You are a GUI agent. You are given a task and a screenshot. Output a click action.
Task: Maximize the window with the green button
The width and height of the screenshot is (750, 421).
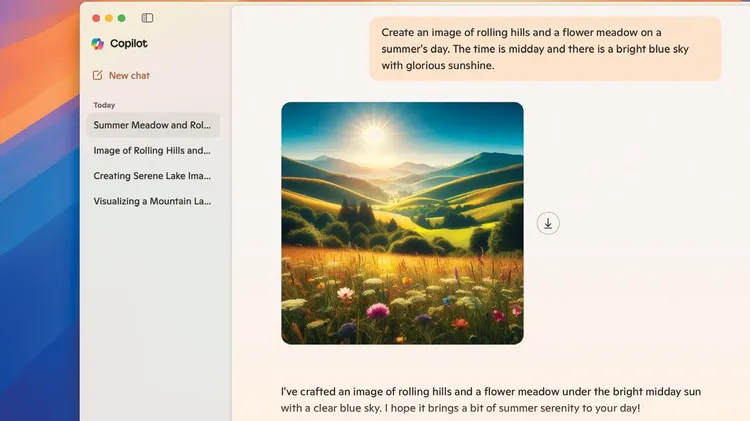pyautogui.click(x=121, y=18)
